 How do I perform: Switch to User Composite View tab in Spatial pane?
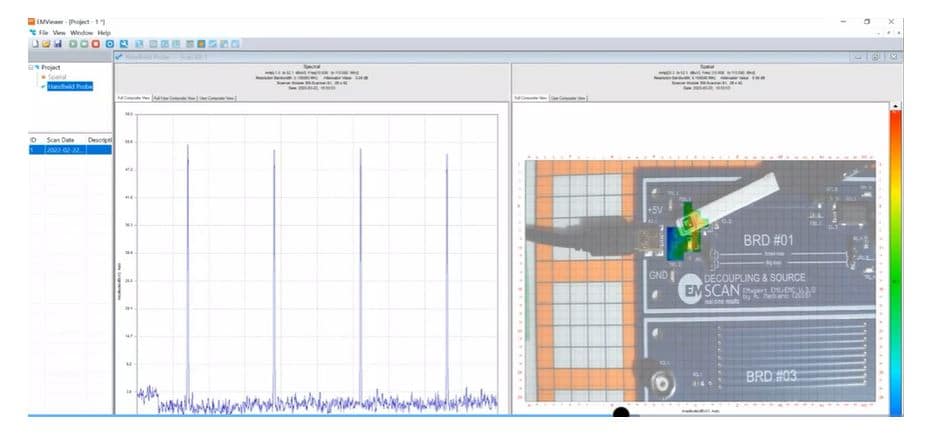tap(568, 98)
